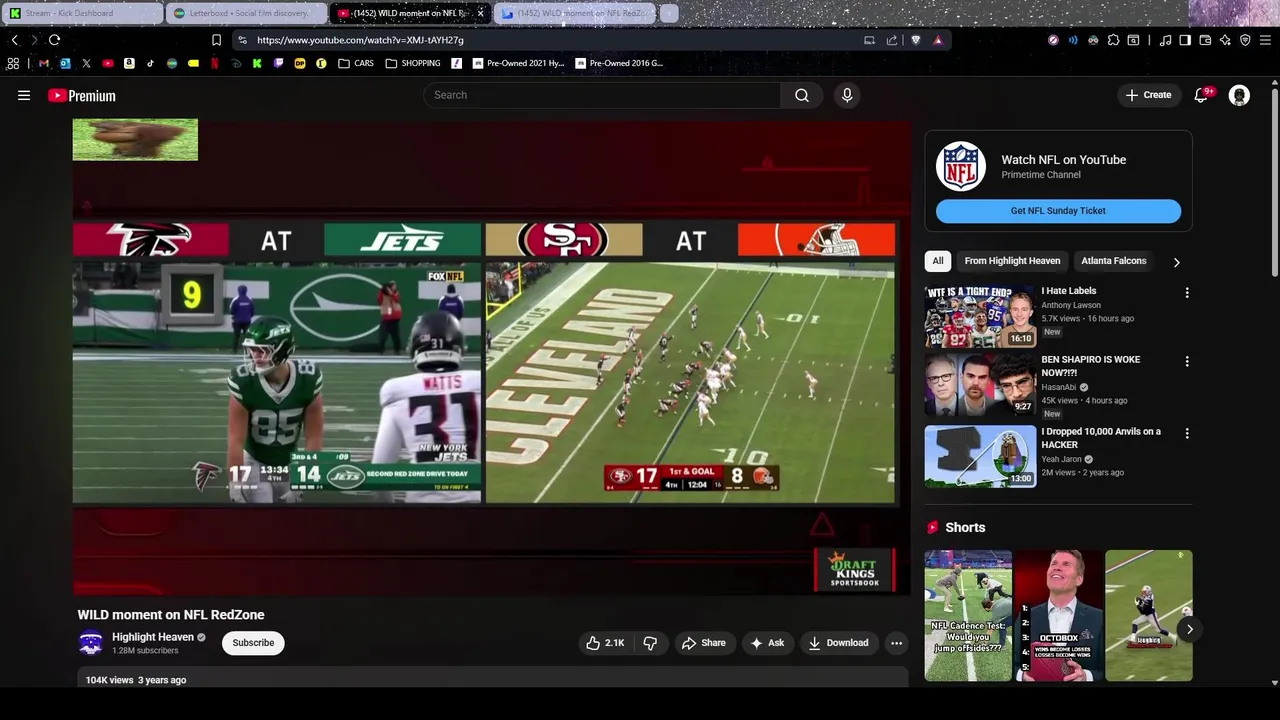
Task: Open options for 'BEN SHAPIRO IS WOKE NOW' video
Action: 1187,361
